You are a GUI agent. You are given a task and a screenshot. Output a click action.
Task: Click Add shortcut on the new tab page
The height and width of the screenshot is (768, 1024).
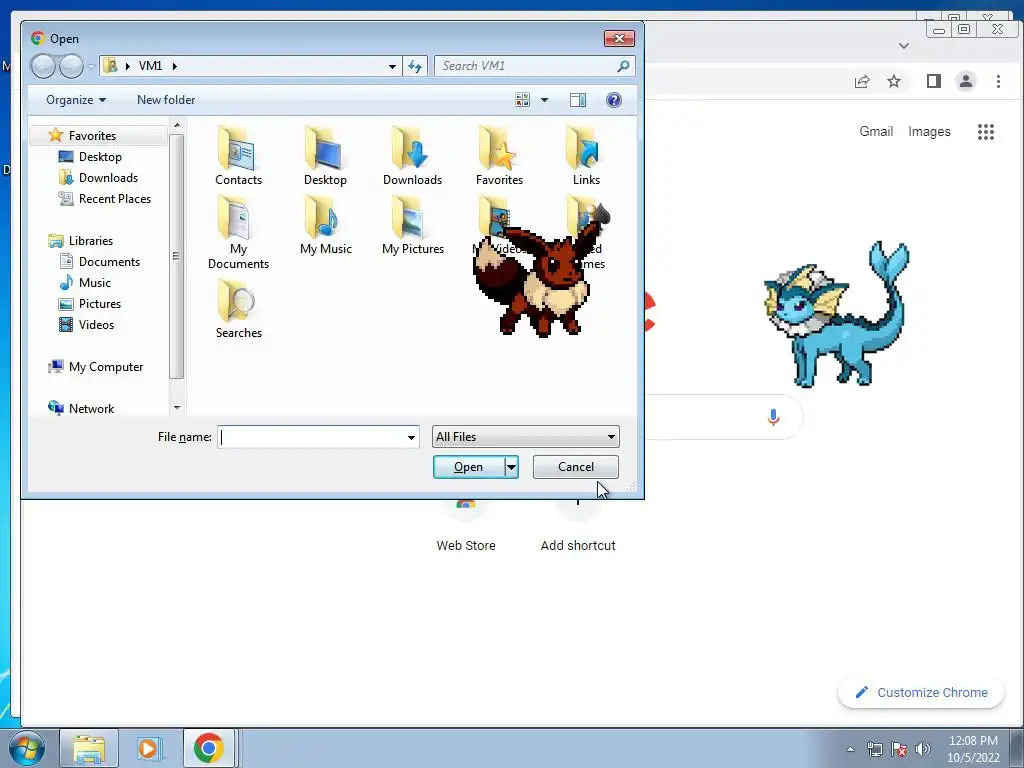[578, 526]
